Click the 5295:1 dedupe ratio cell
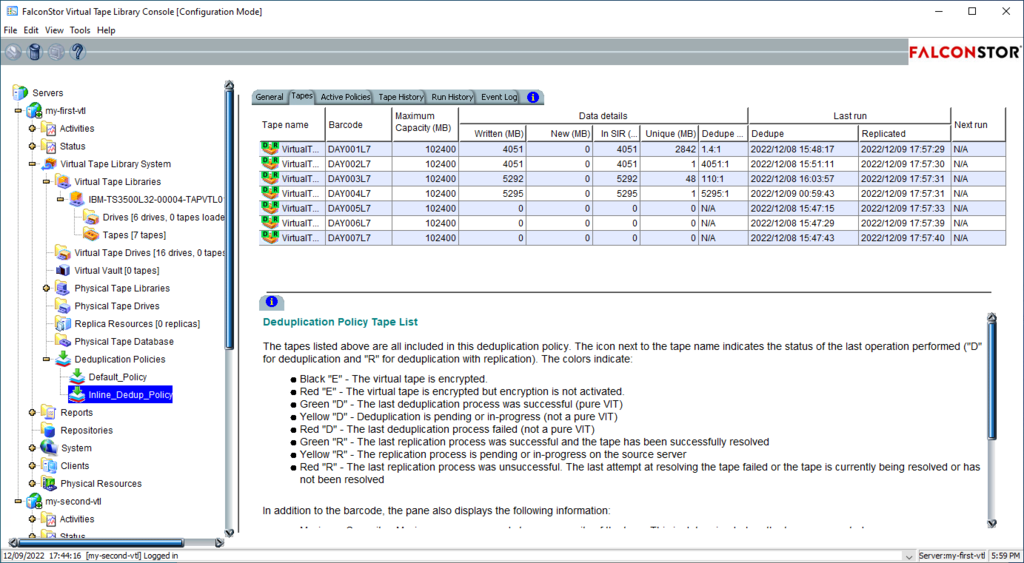Viewport: 1024px width, 563px height. click(x=723, y=193)
